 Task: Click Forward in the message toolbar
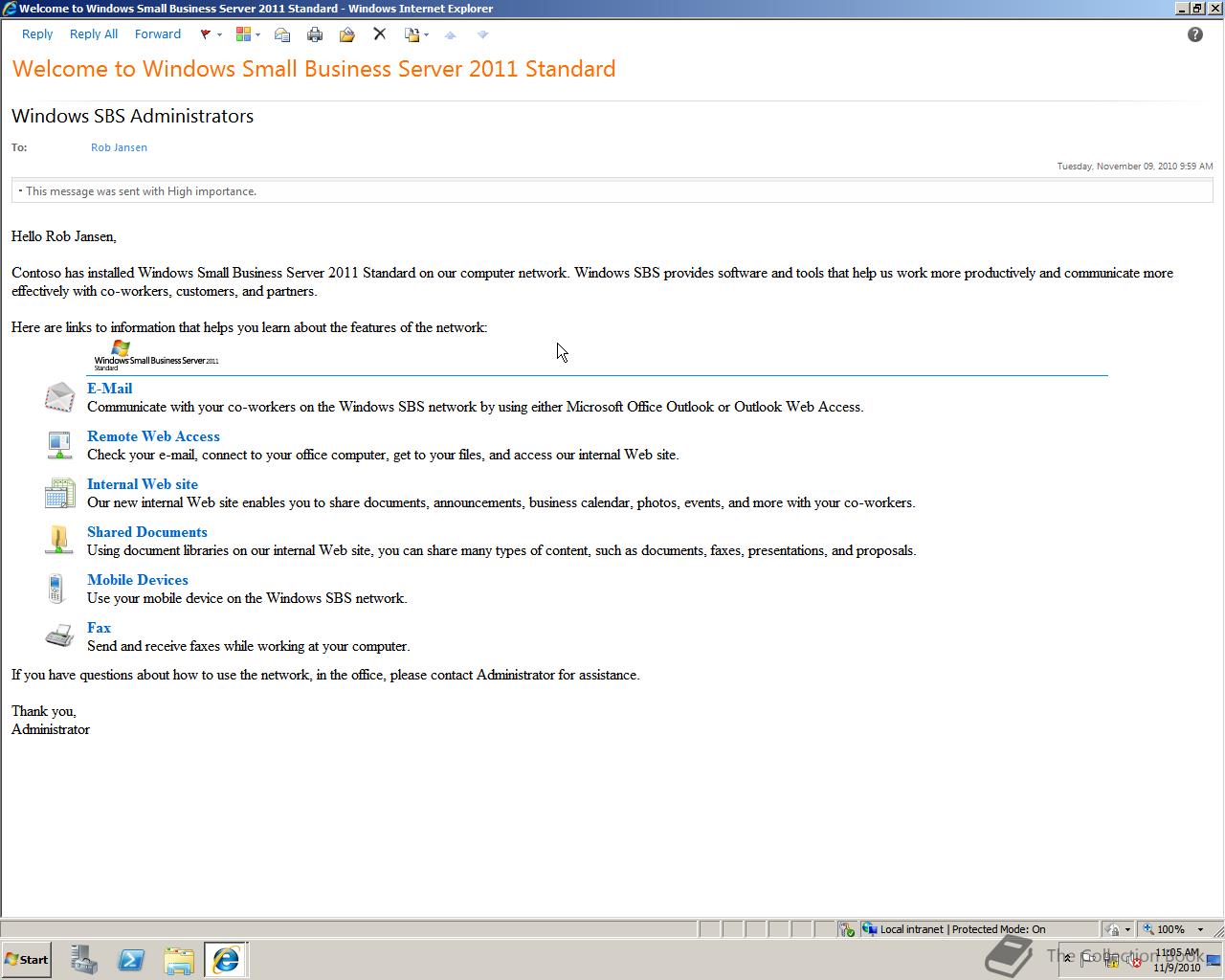click(x=158, y=34)
